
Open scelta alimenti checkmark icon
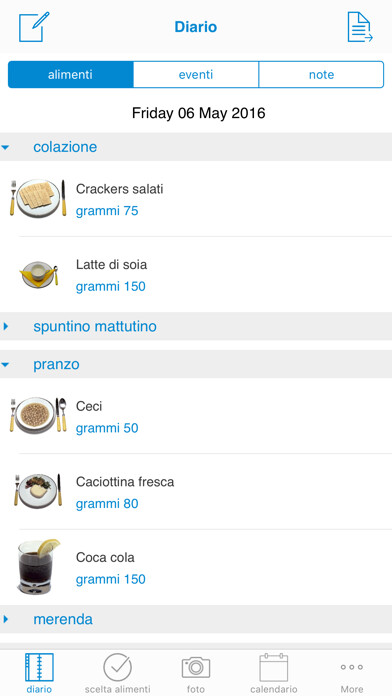click(x=118, y=667)
